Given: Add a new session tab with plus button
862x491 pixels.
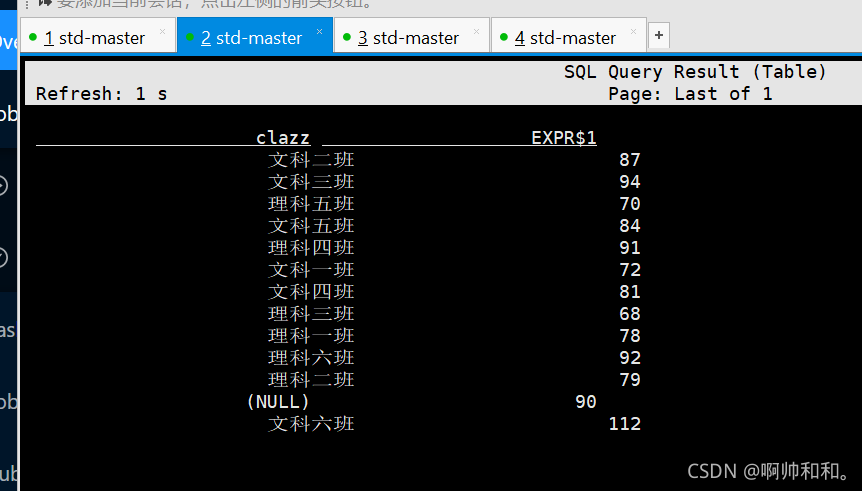Looking at the screenshot, I should coord(659,36).
